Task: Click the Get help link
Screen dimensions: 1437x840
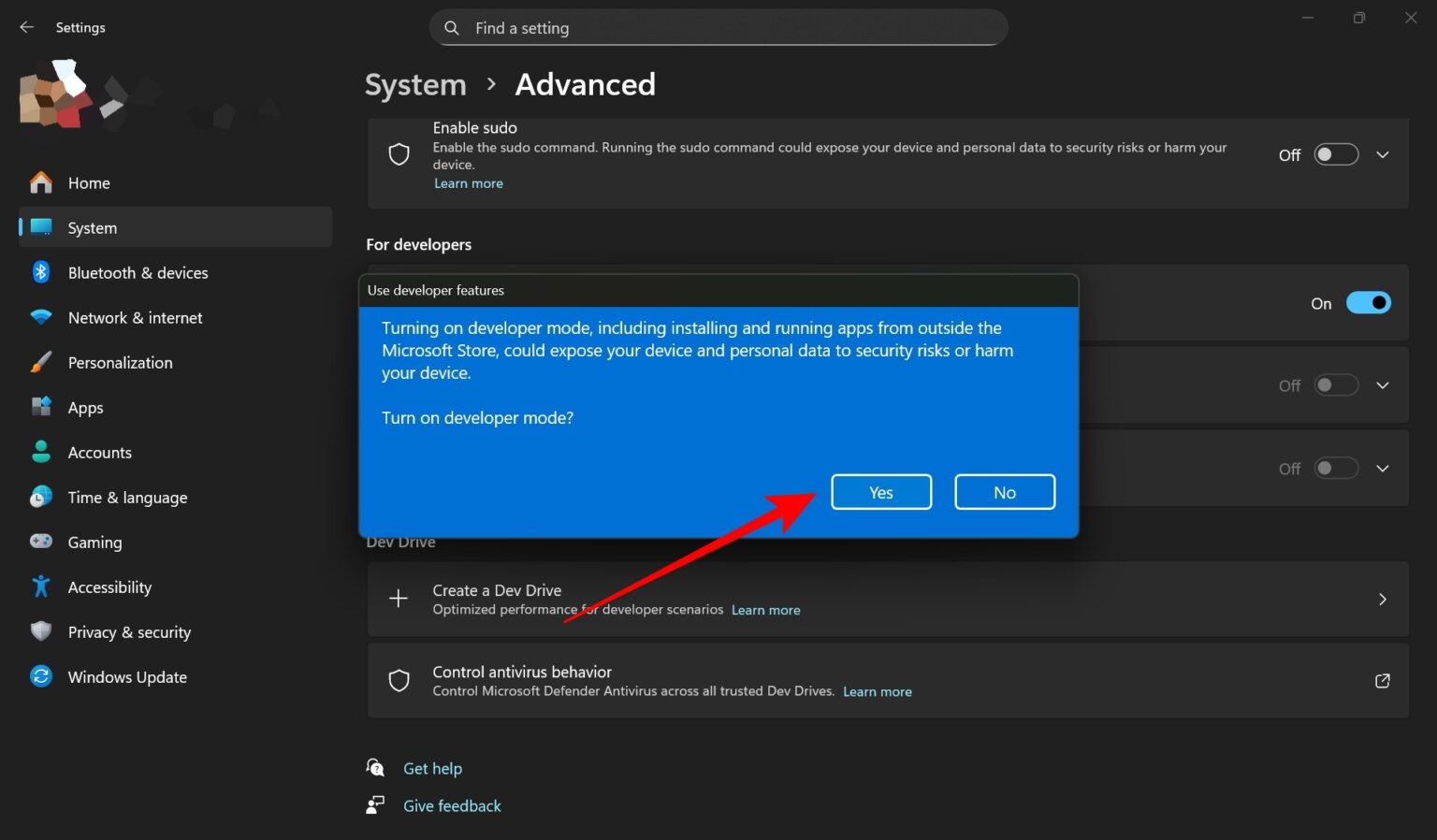Action: pos(432,768)
